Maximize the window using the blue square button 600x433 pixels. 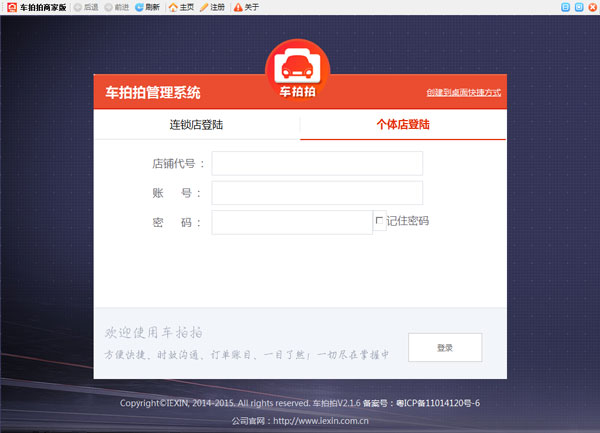(x=578, y=7)
